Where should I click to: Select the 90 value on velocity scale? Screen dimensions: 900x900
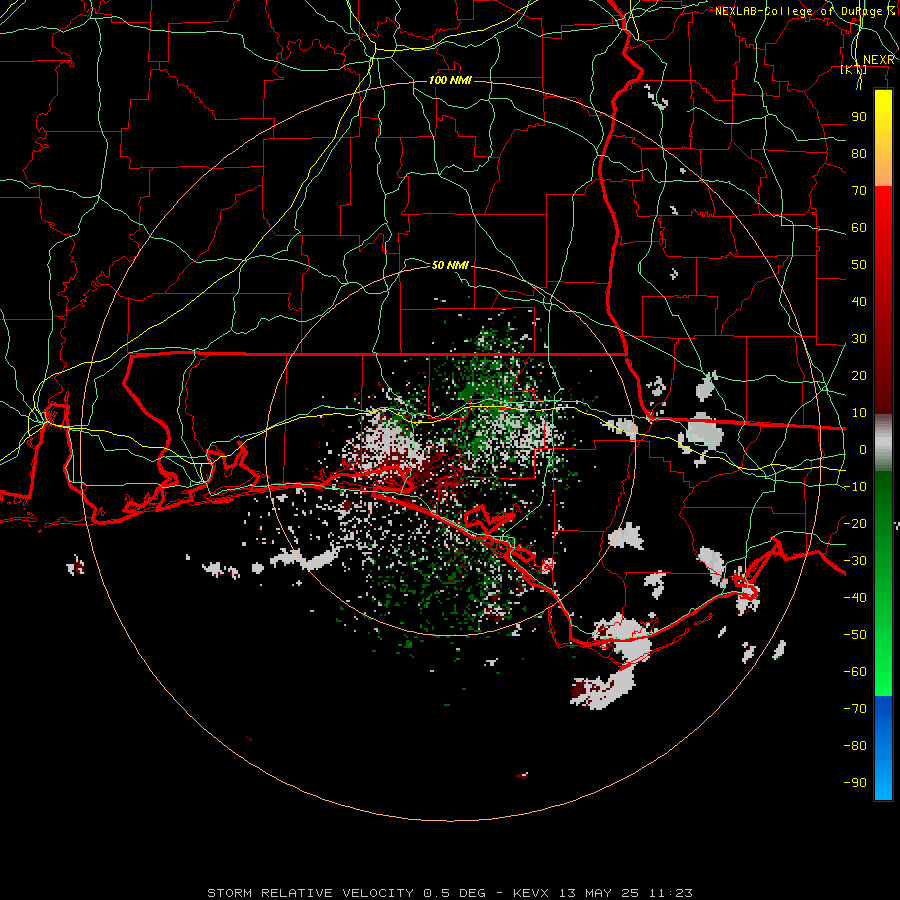pyautogui.click(x=859, y=117)
